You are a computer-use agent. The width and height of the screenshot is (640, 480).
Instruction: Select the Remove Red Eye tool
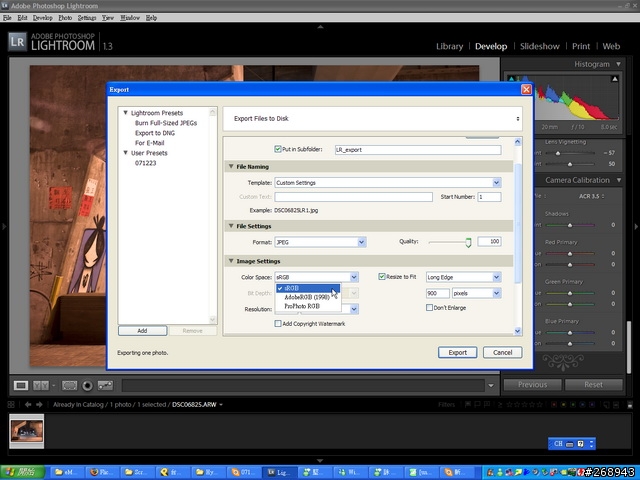87,386
